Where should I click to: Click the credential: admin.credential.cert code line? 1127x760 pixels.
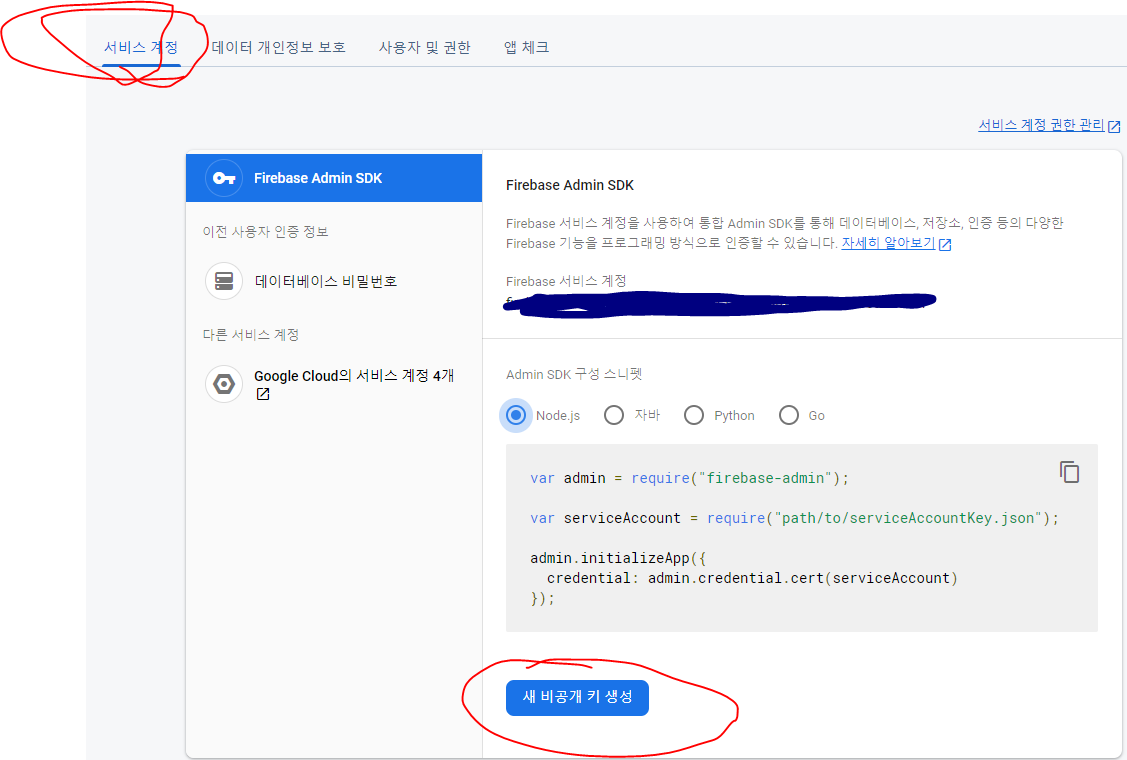pos(752,578)
